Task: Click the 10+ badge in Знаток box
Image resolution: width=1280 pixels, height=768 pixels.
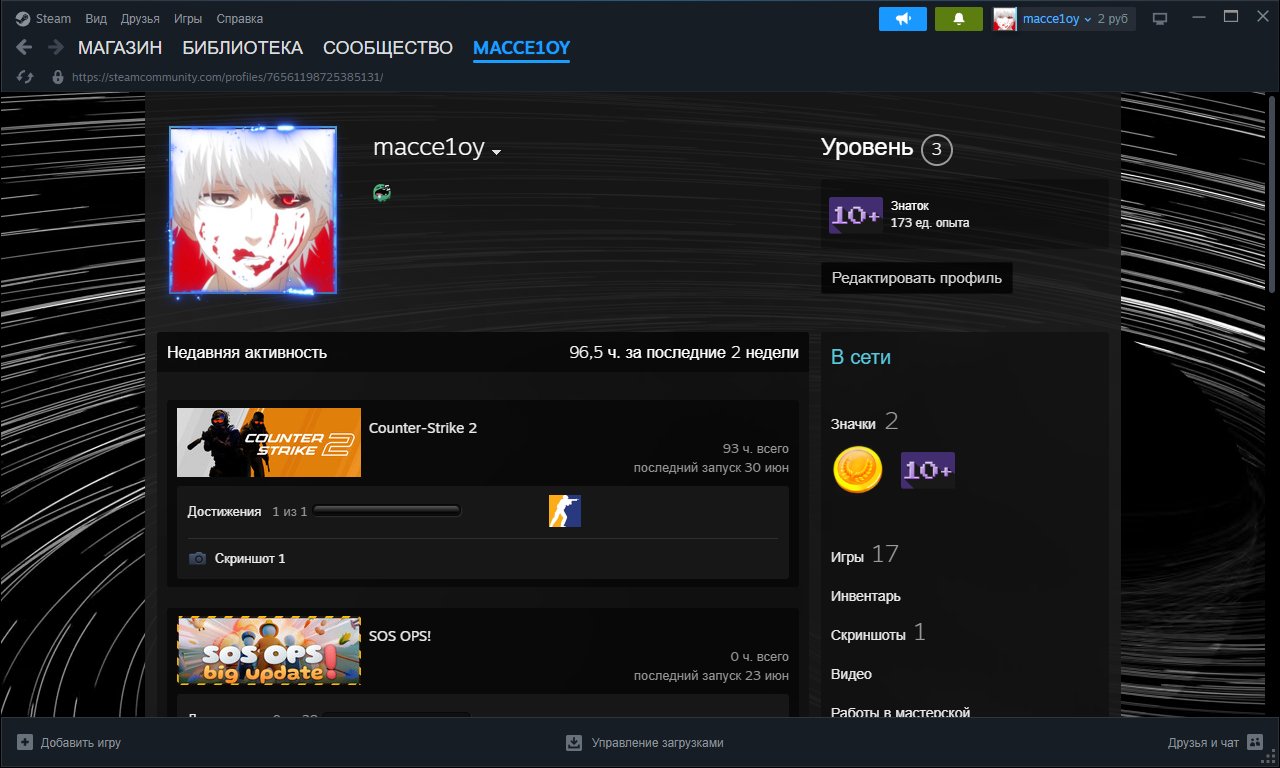Action: click(x=856, y=215)
